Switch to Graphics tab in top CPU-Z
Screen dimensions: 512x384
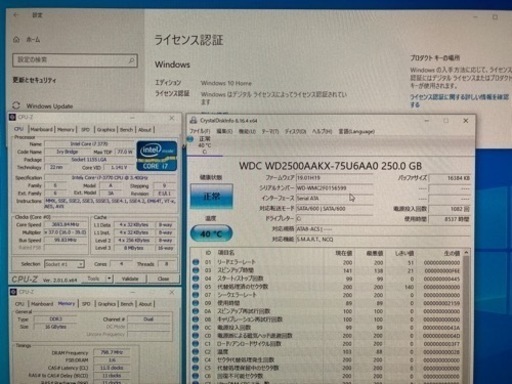click(106, 130)
